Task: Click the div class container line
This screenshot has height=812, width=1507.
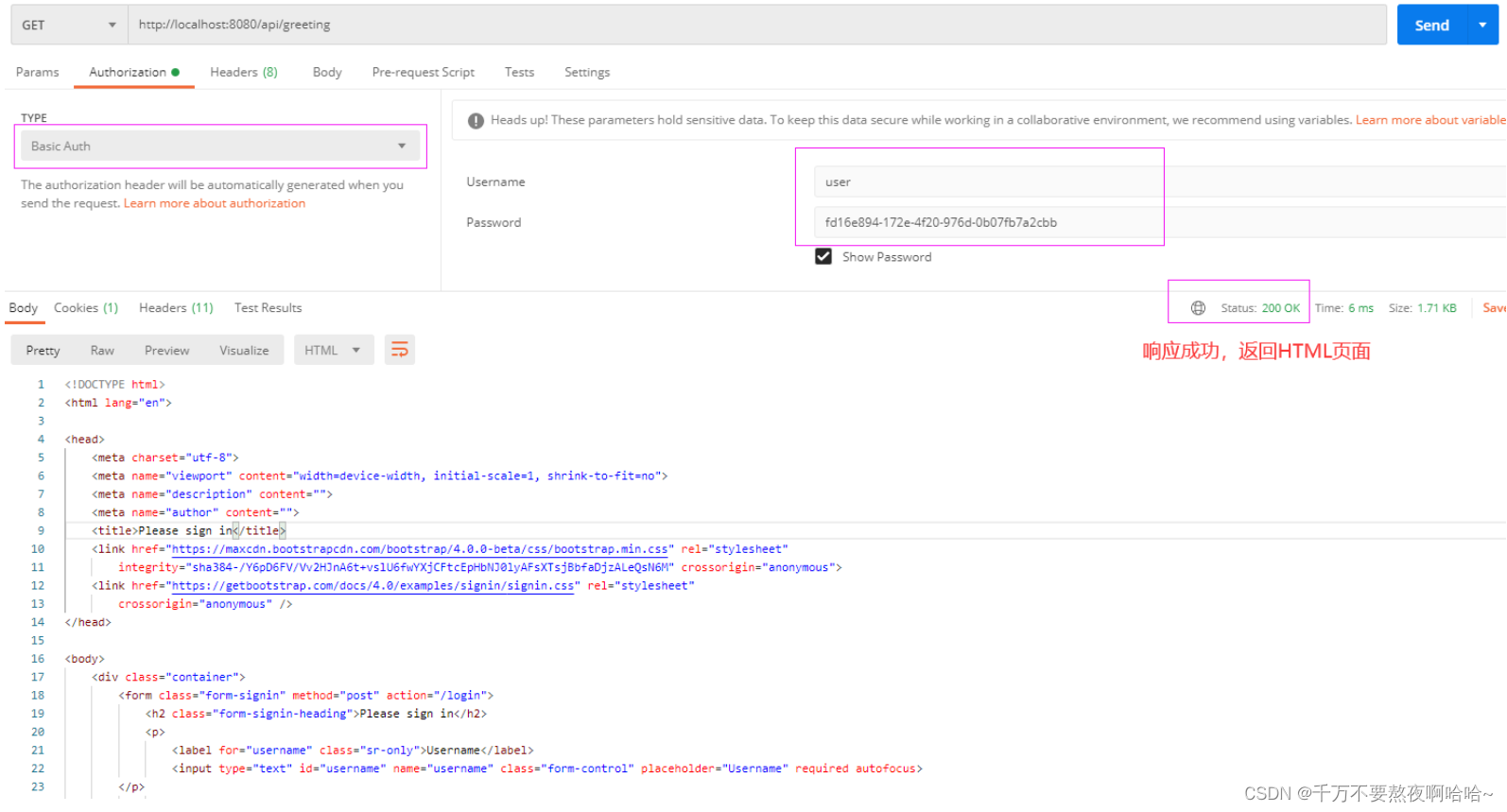Action: (168, 678)
